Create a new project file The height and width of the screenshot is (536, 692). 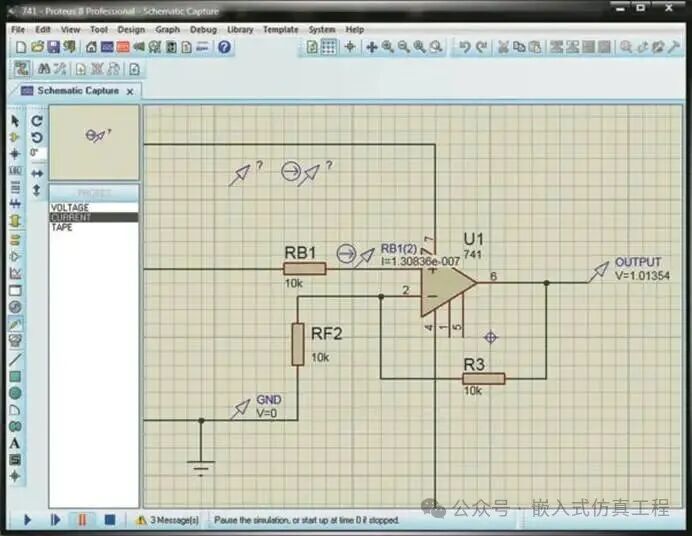point(21,47)
